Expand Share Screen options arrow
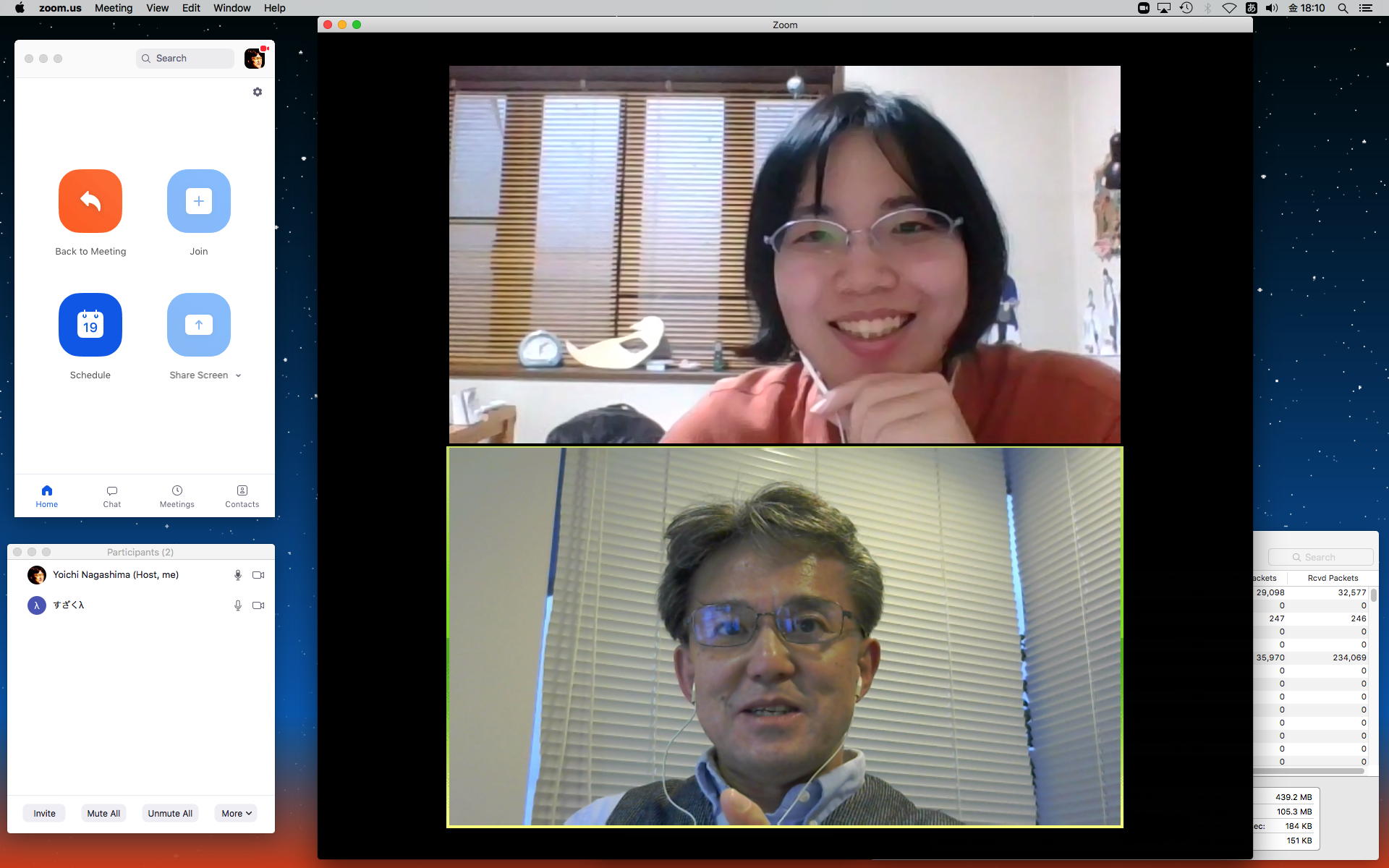 [238, 375]
